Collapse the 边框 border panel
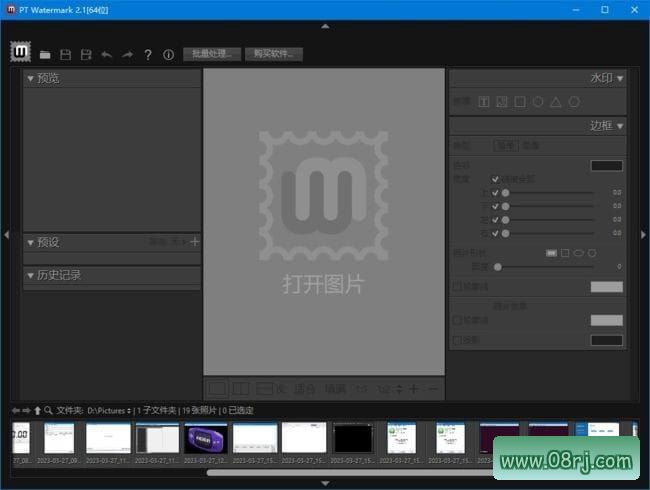Image resolution: width=650 pixels, height=490 pixels. pos(620,126)
